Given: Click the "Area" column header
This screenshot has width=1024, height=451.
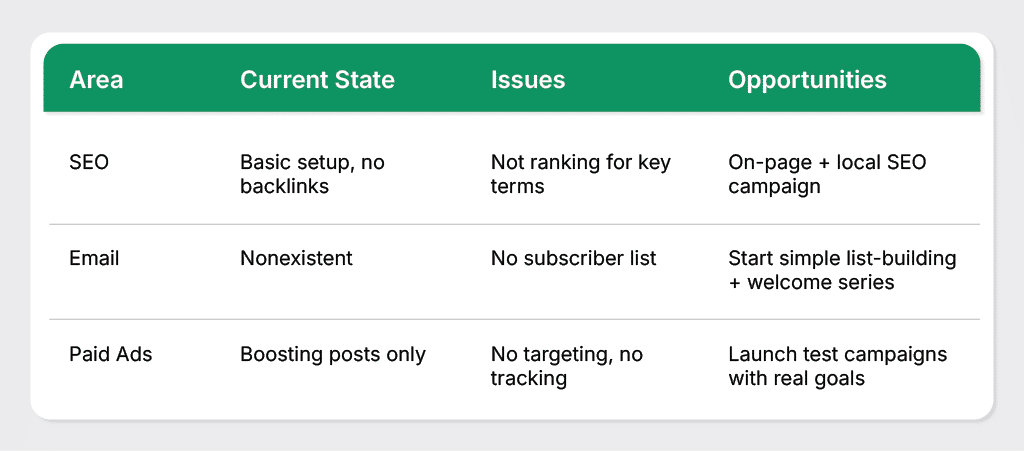Looking at the screenshot, I should [x=96, y=81].
